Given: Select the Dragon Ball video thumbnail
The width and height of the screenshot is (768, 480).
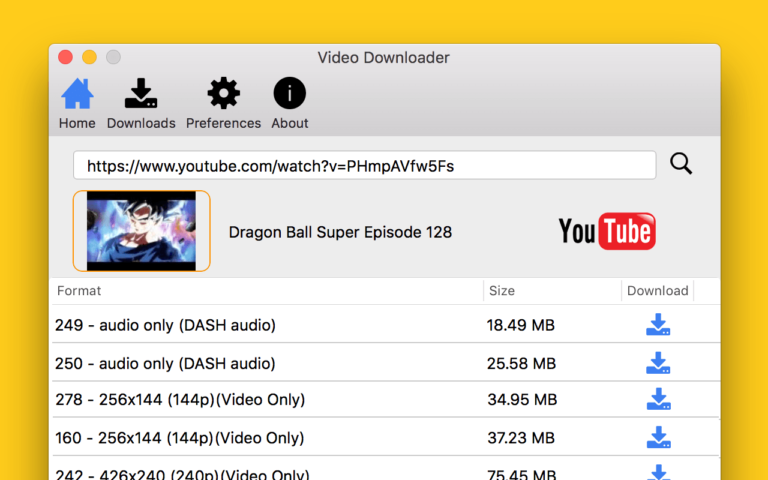Looking at the screenshot, I should point(142,231).
